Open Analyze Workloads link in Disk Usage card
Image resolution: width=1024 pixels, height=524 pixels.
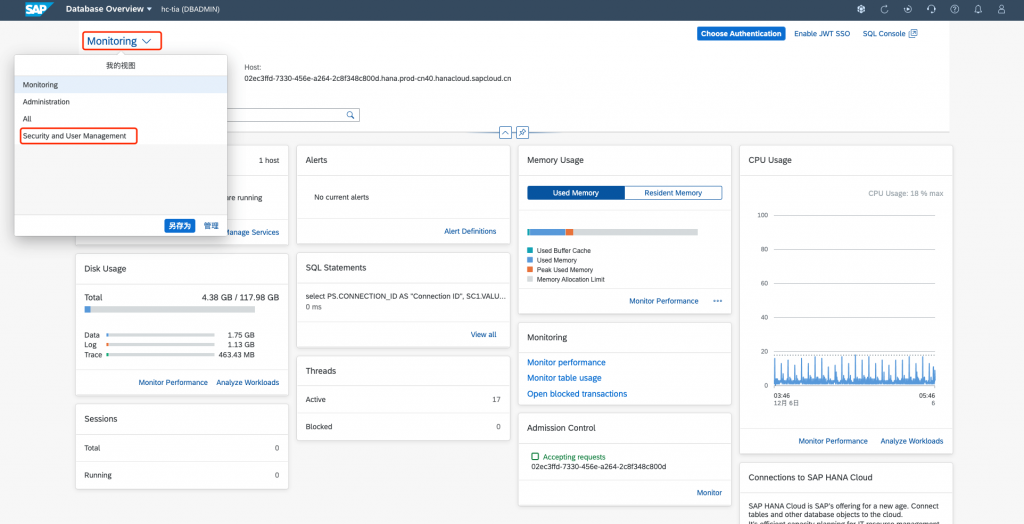pyautogui.click(x=248, y=382)
